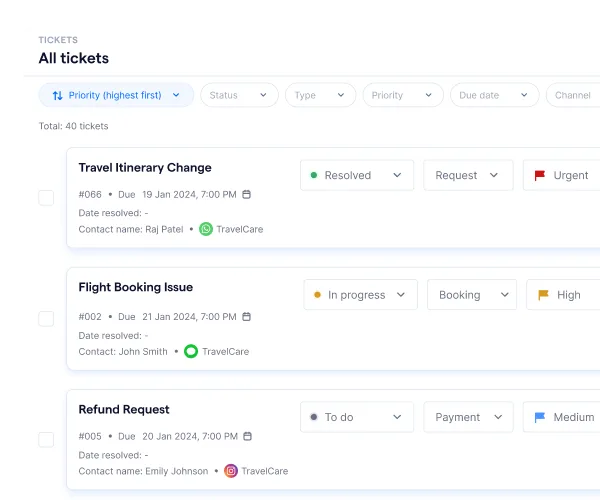Click the Instagram icon next to Emily Johnson
The width and height of the screenshot is (600, 500).
231,471
